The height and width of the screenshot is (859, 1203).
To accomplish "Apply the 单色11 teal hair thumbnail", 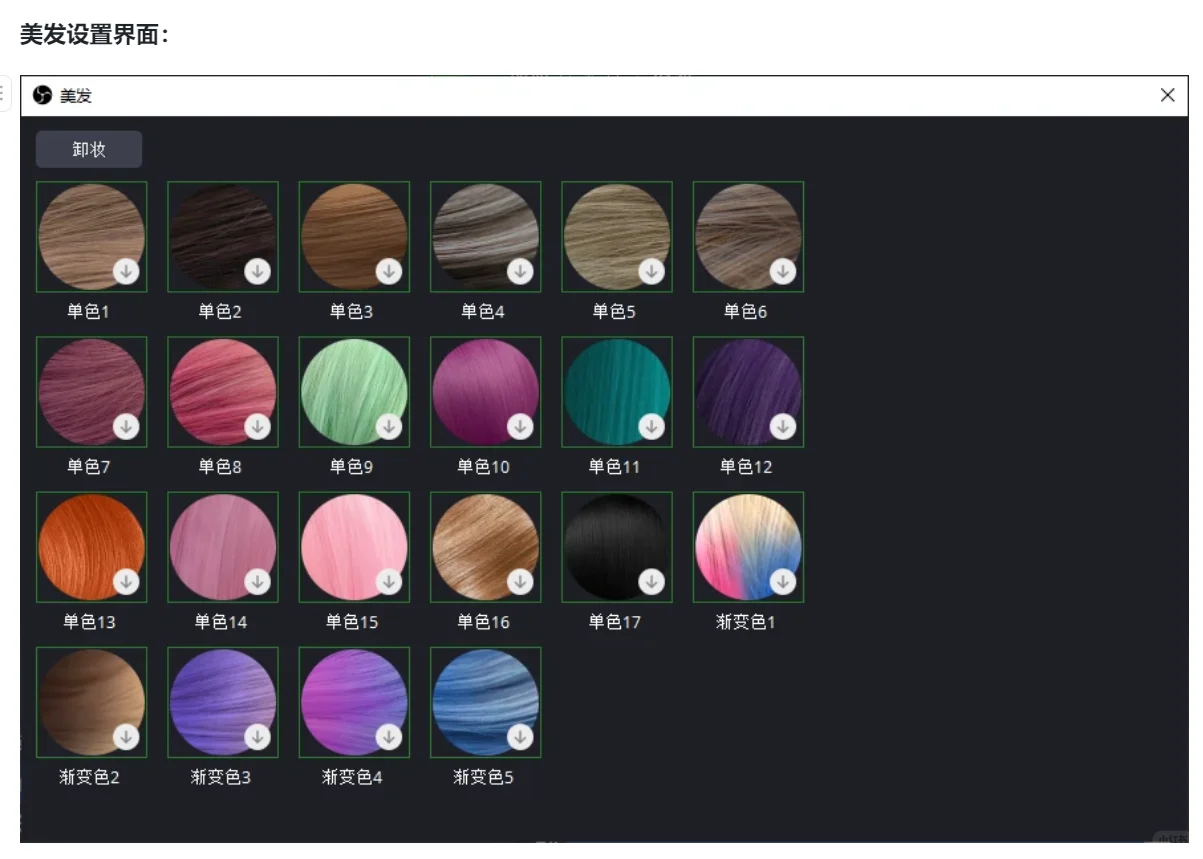I will point(617,392).
